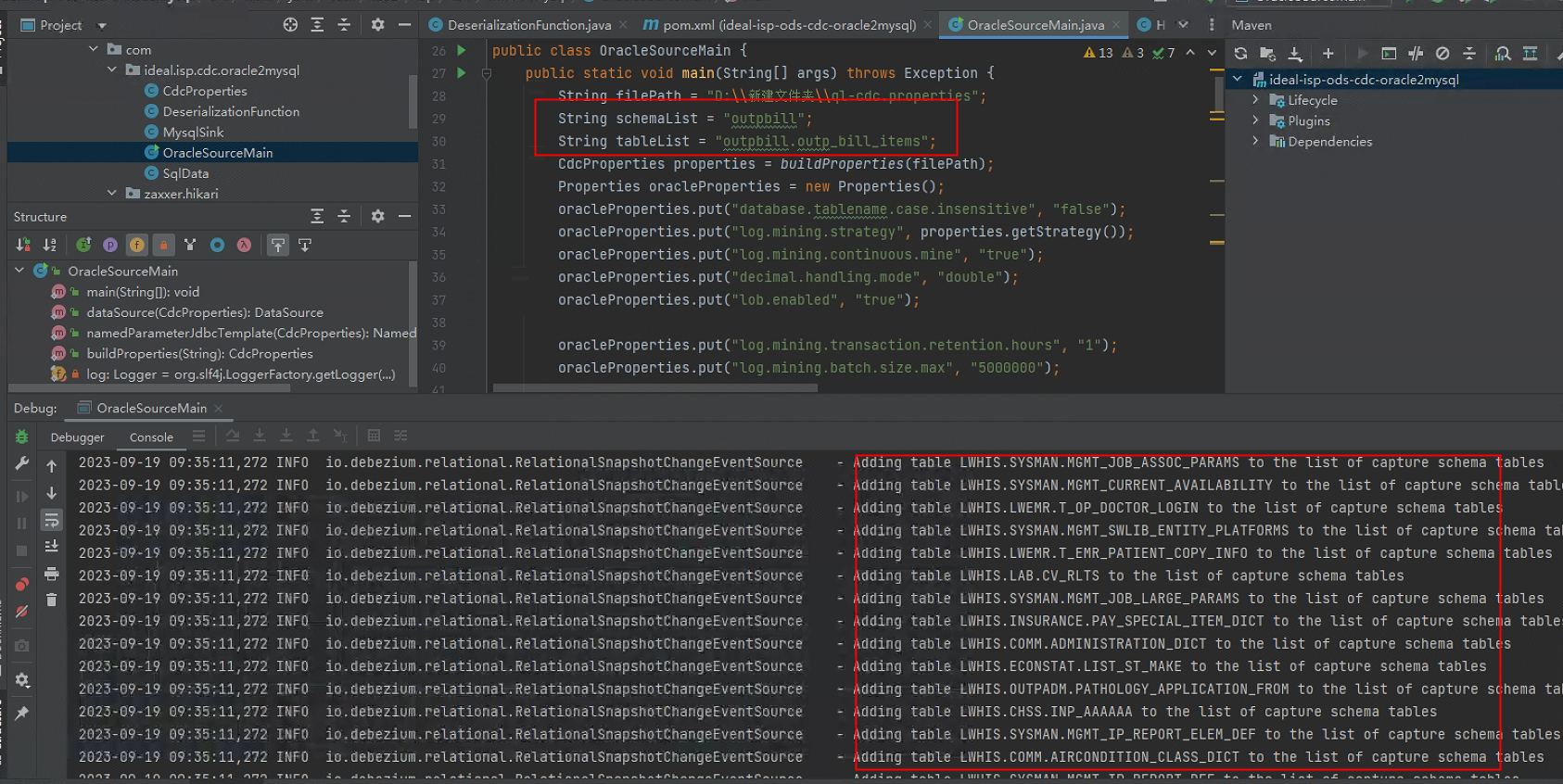
Task: Collapse ideal-isp-ods-cdc-oracle2mysql Maven node
Action: 1238,80
